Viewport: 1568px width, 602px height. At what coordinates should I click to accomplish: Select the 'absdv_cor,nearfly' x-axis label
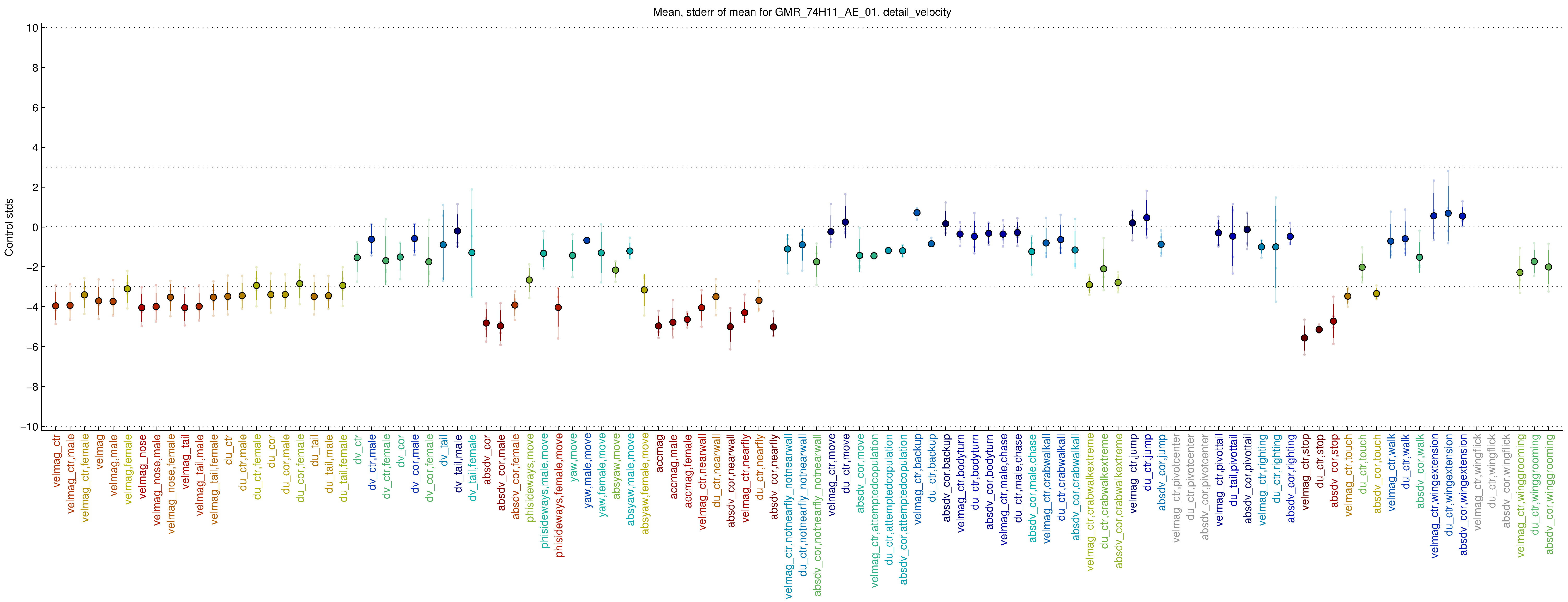[x=774, y=477]
